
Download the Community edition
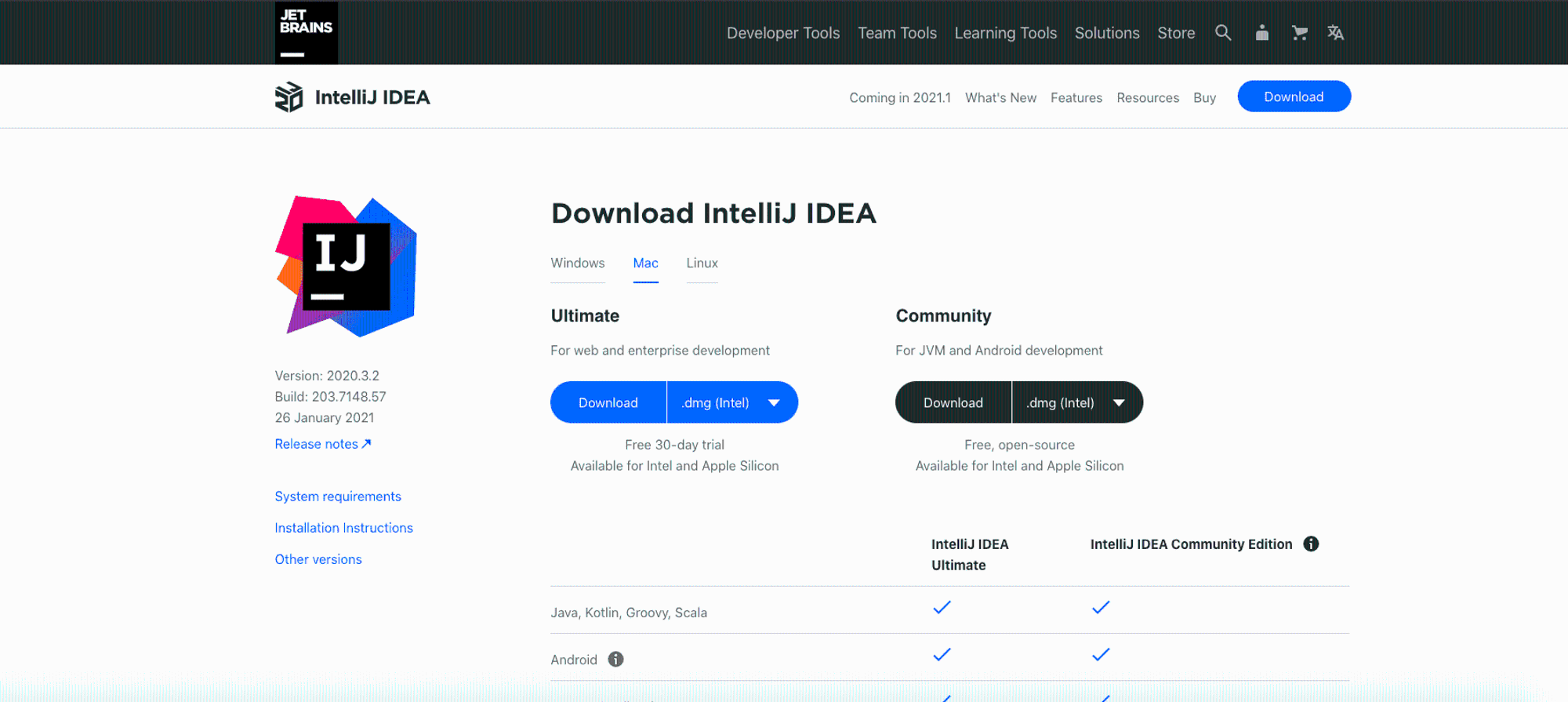953,402
